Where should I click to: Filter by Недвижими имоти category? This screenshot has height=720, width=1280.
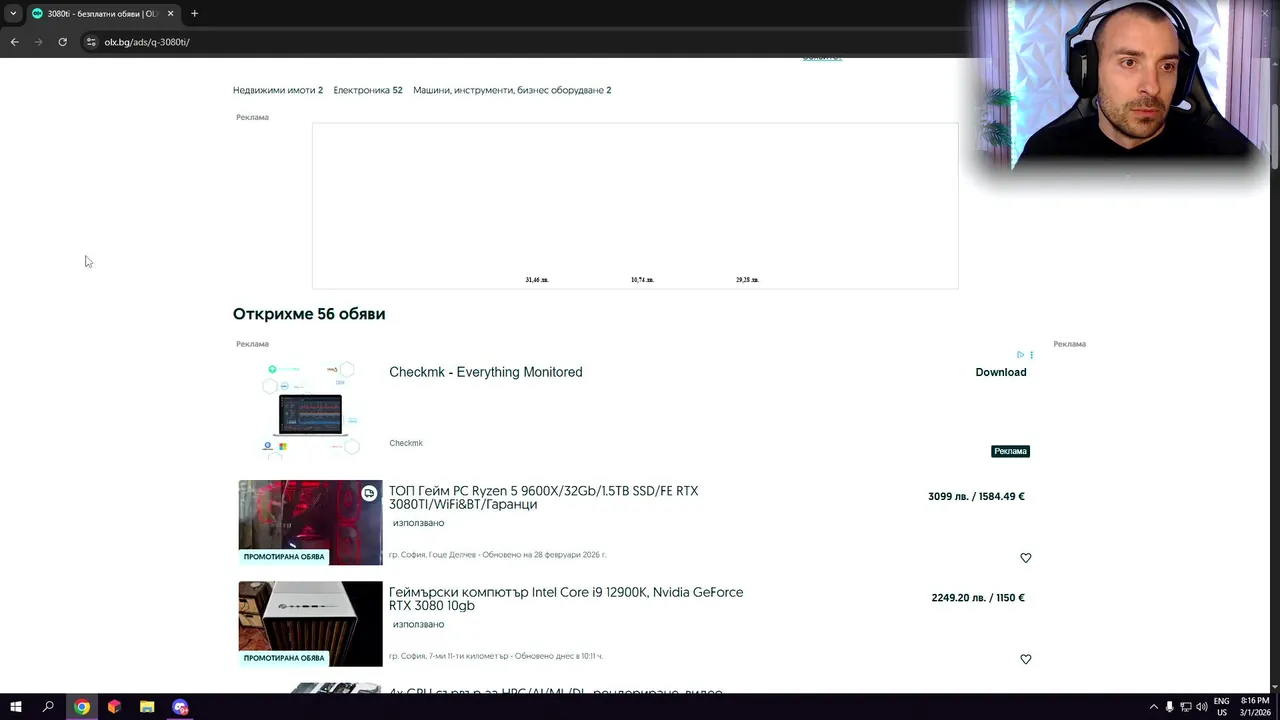278,90
